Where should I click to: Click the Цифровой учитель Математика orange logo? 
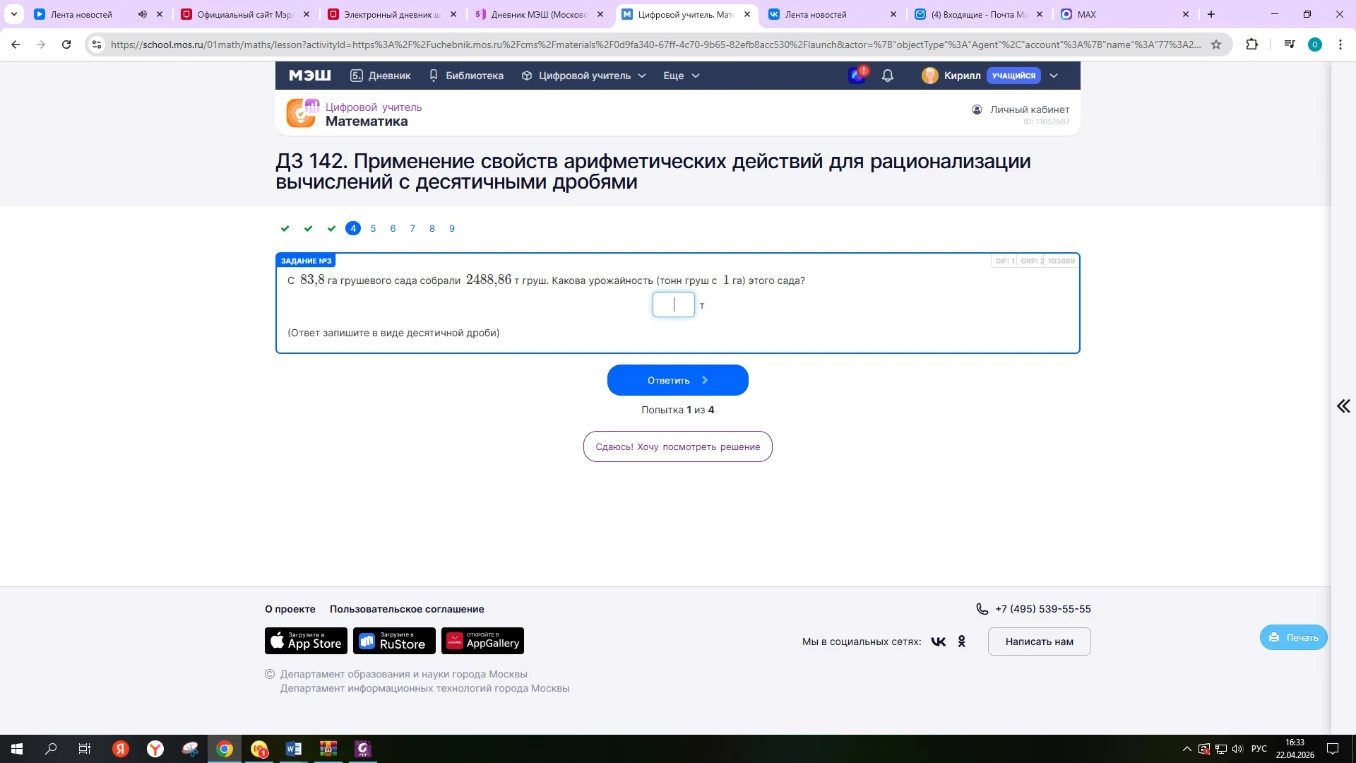click(301, 113)
